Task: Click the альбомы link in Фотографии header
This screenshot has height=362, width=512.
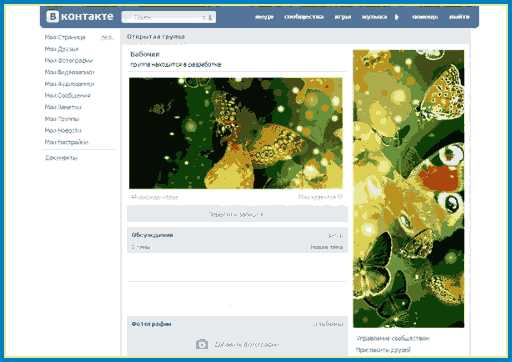Action: [329, 324]
